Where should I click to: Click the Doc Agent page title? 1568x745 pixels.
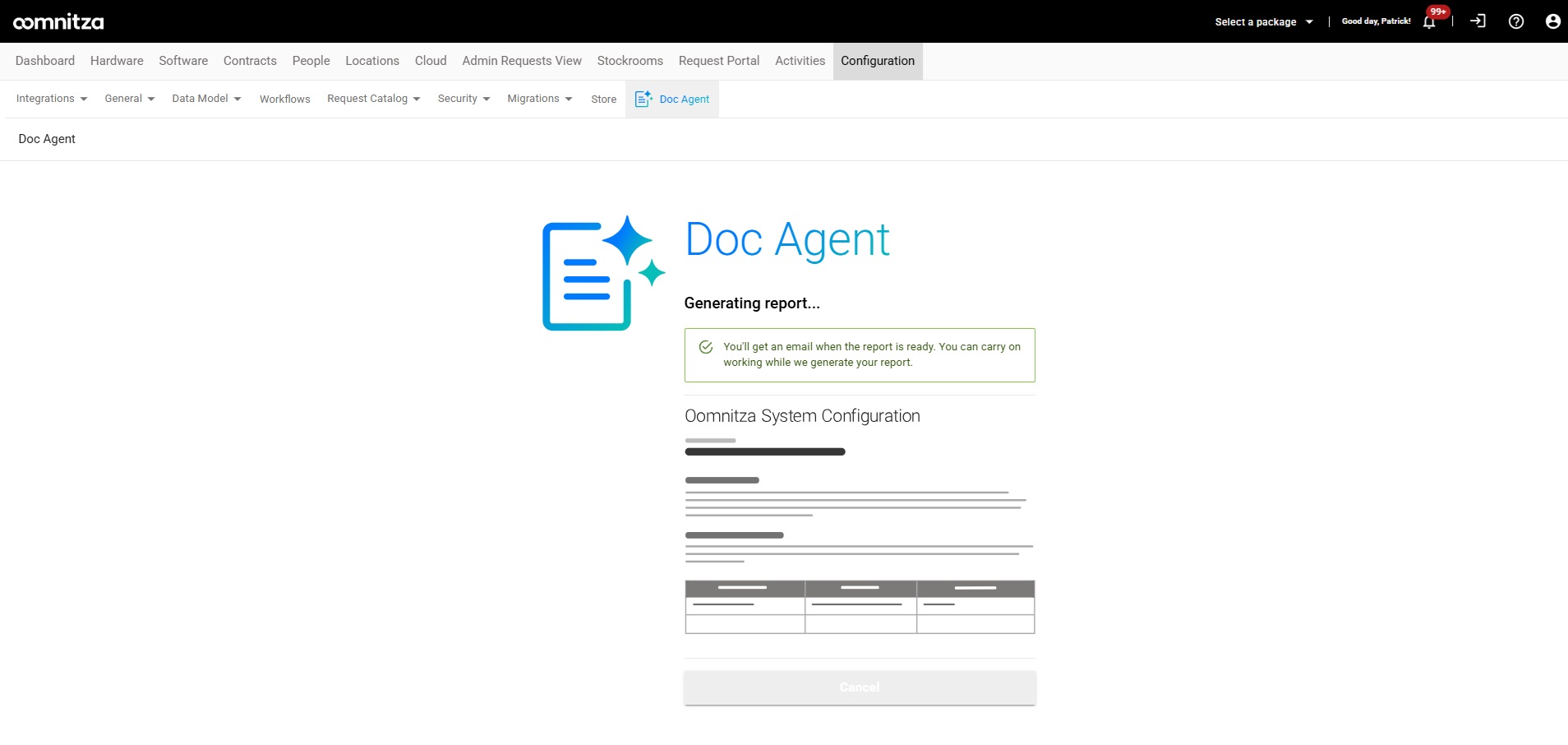[47, 139]
